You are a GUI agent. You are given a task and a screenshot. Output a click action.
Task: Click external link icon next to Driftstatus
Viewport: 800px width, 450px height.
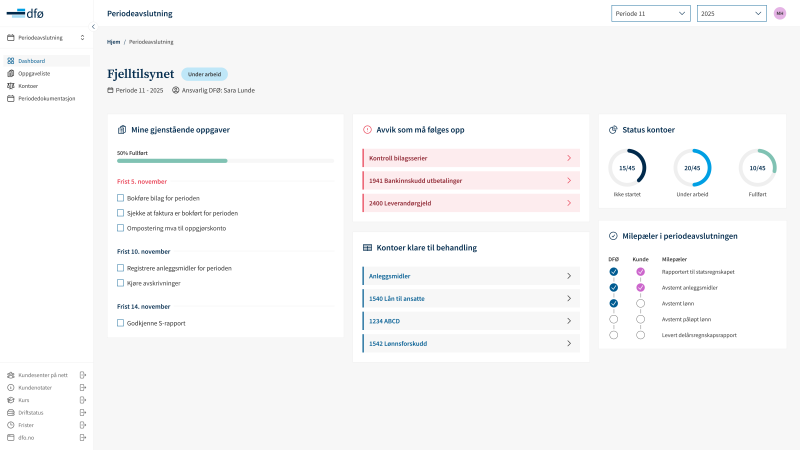coord(83,412)
